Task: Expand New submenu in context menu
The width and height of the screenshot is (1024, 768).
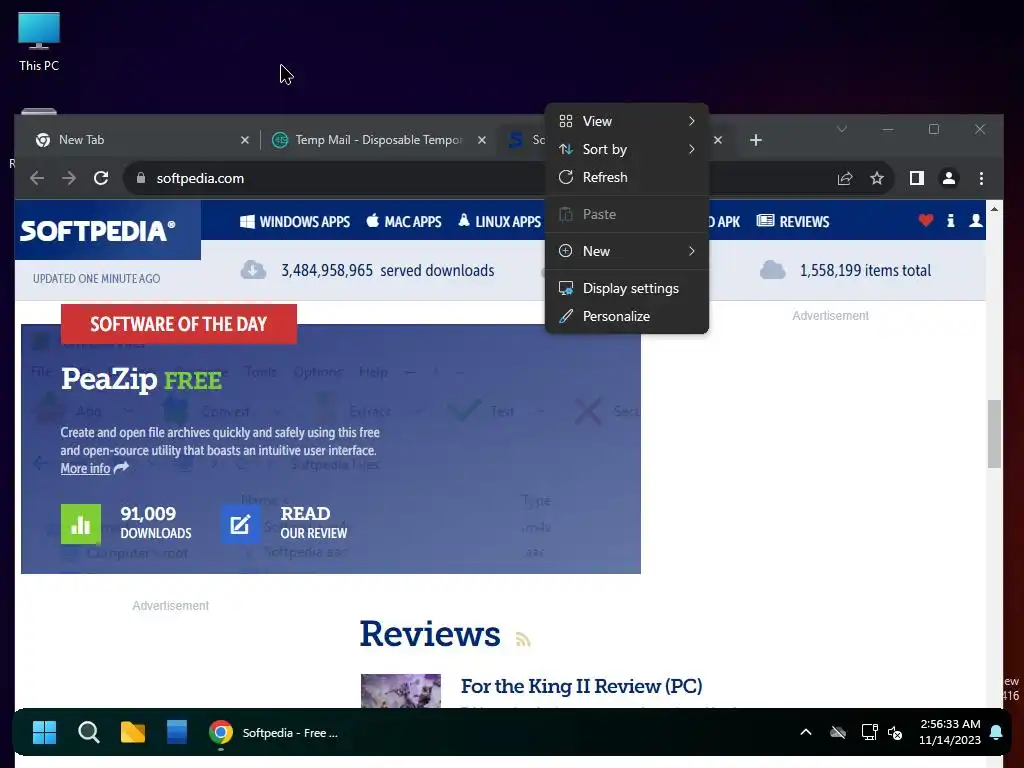Action: tap(627, 251)
